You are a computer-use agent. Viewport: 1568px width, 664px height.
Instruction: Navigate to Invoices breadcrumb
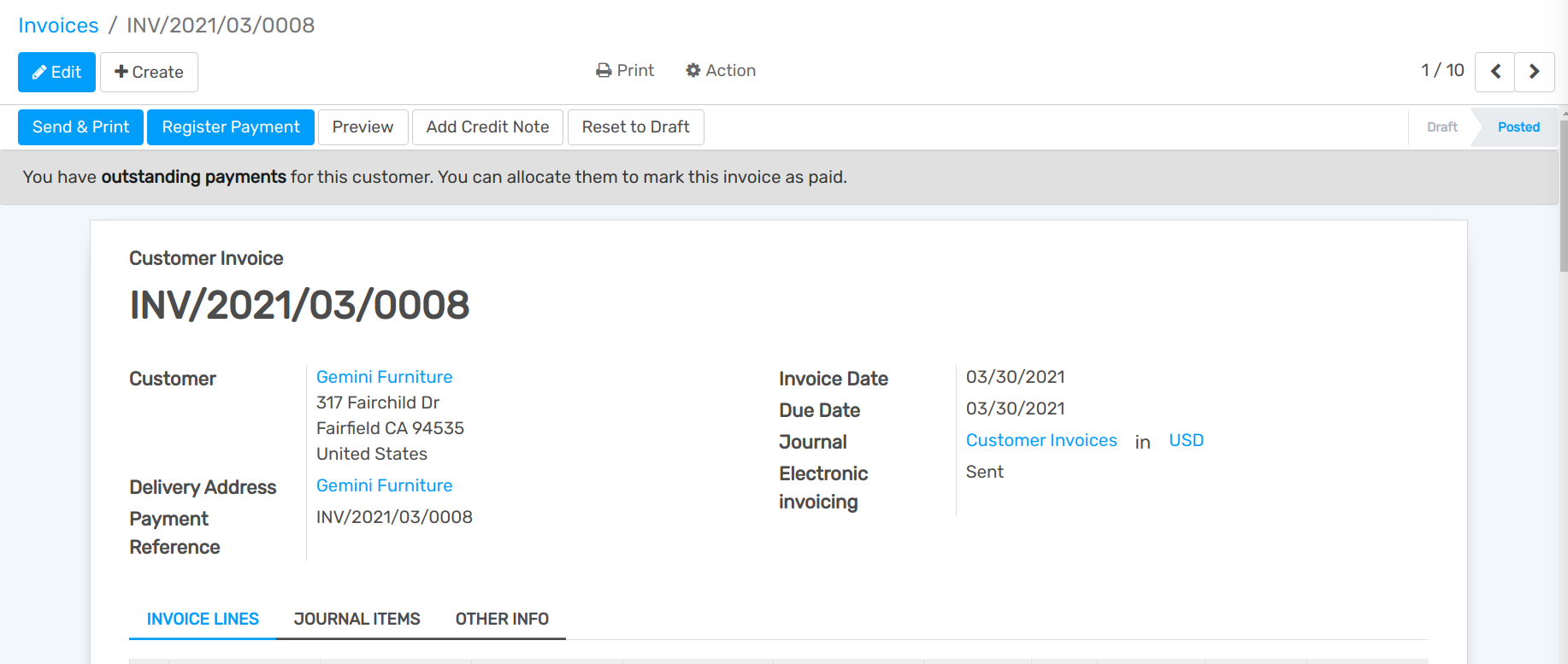(58, 26)
